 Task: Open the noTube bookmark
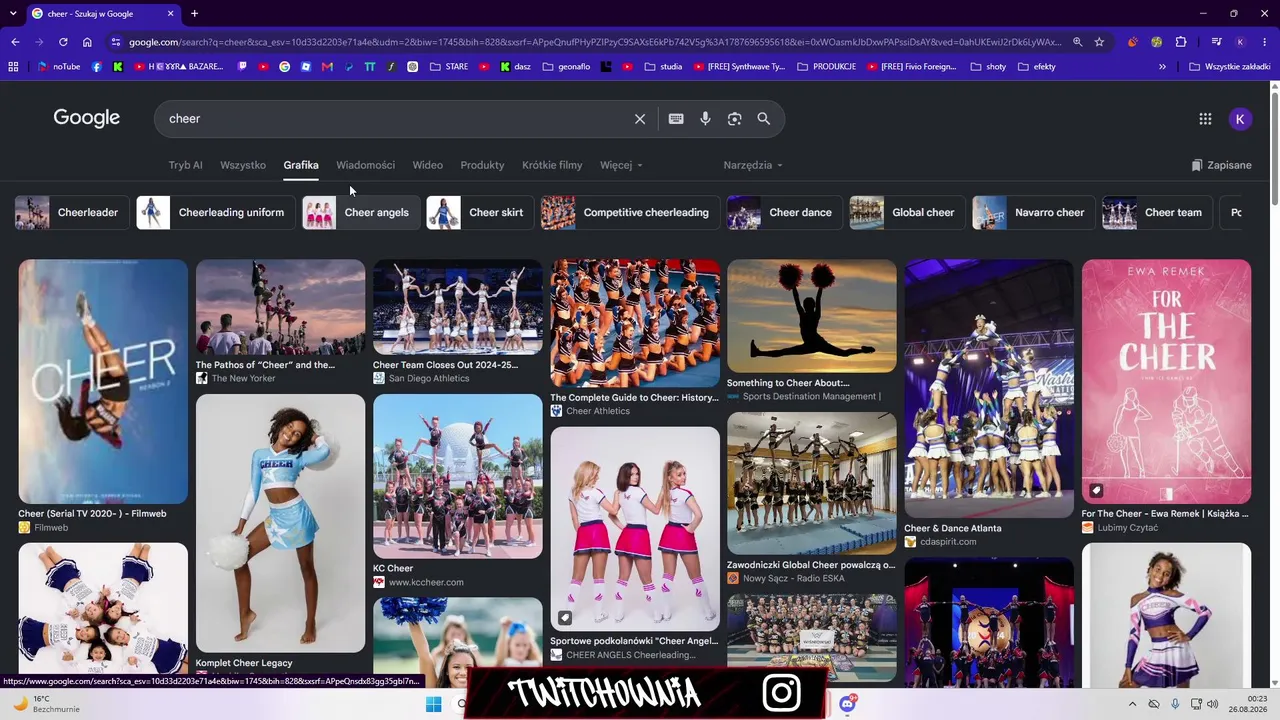(58, 67)
